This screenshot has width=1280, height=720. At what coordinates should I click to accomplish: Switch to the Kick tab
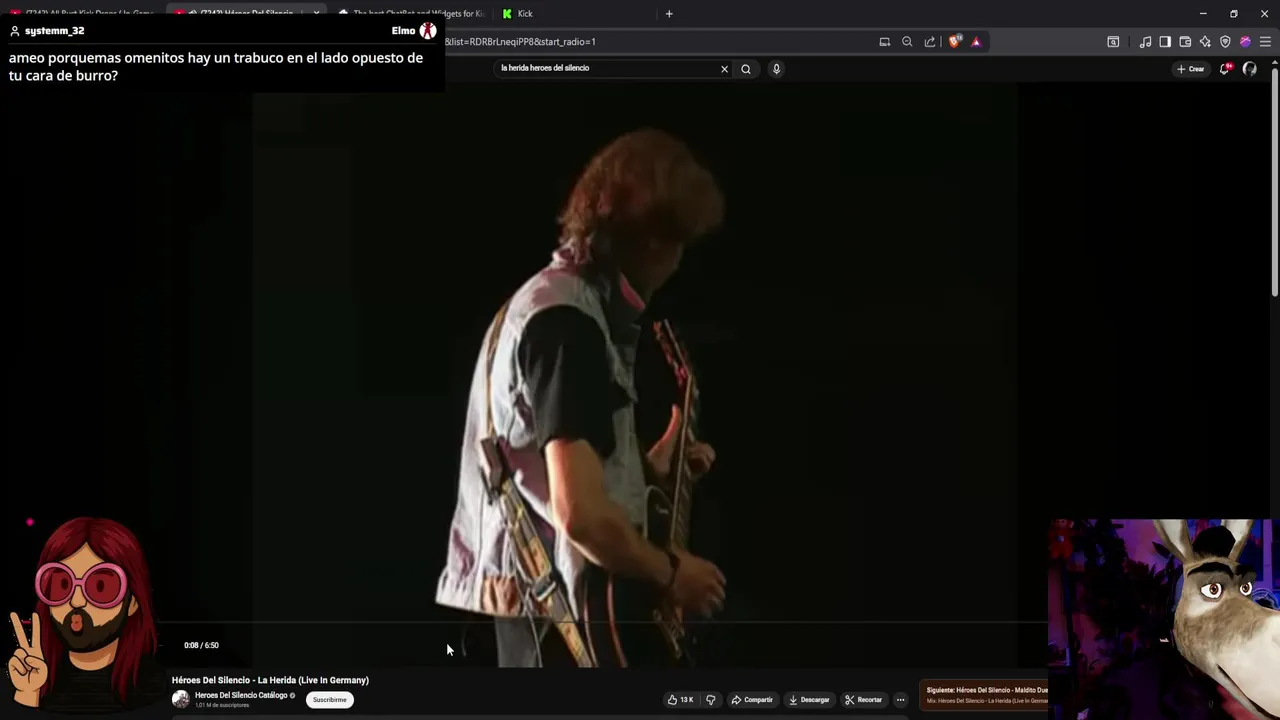[x=570, y=14]
